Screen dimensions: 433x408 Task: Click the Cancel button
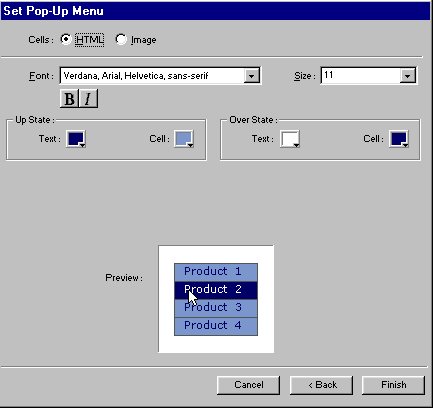point(248,385)
